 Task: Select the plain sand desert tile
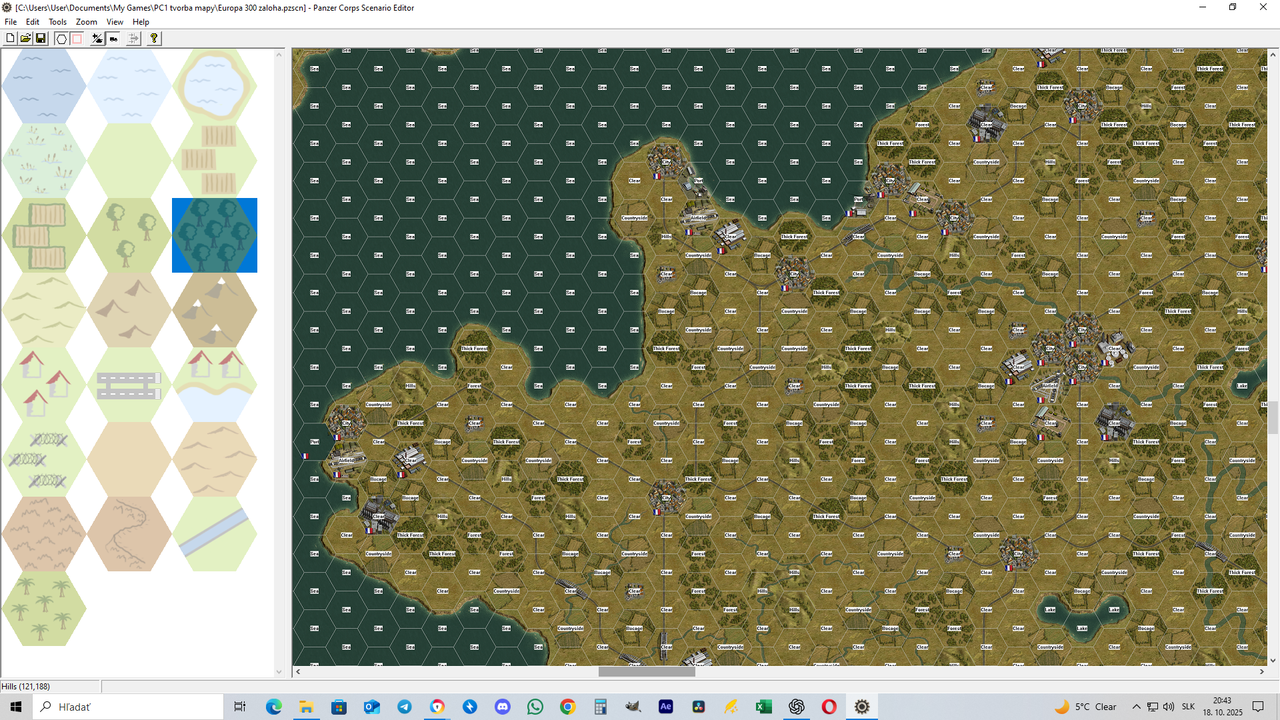129,459
